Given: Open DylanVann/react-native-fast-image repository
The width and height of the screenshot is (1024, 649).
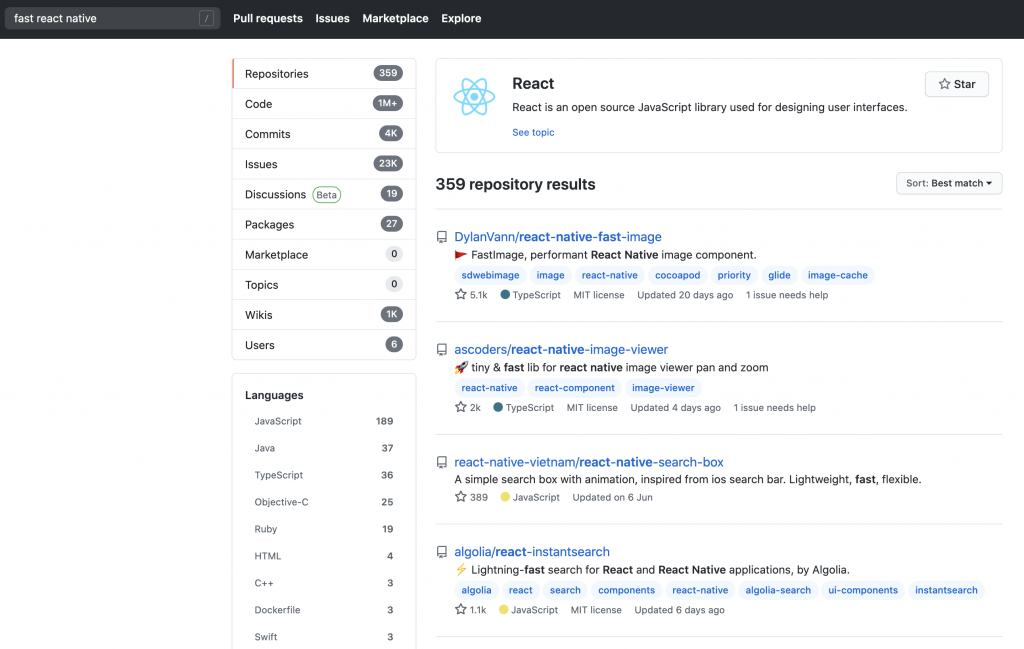Looking at the screenshot, I should coord(558,237).
